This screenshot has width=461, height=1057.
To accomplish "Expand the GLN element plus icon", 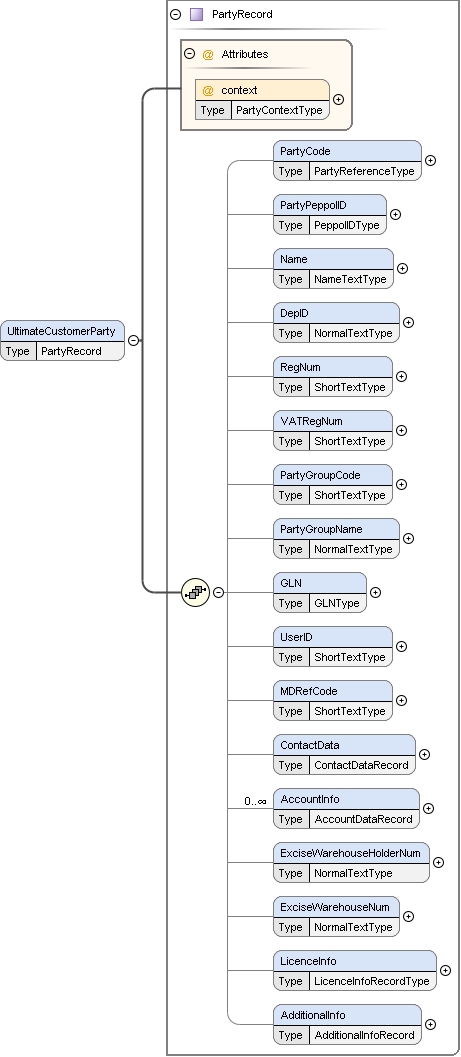I will 375,593.
